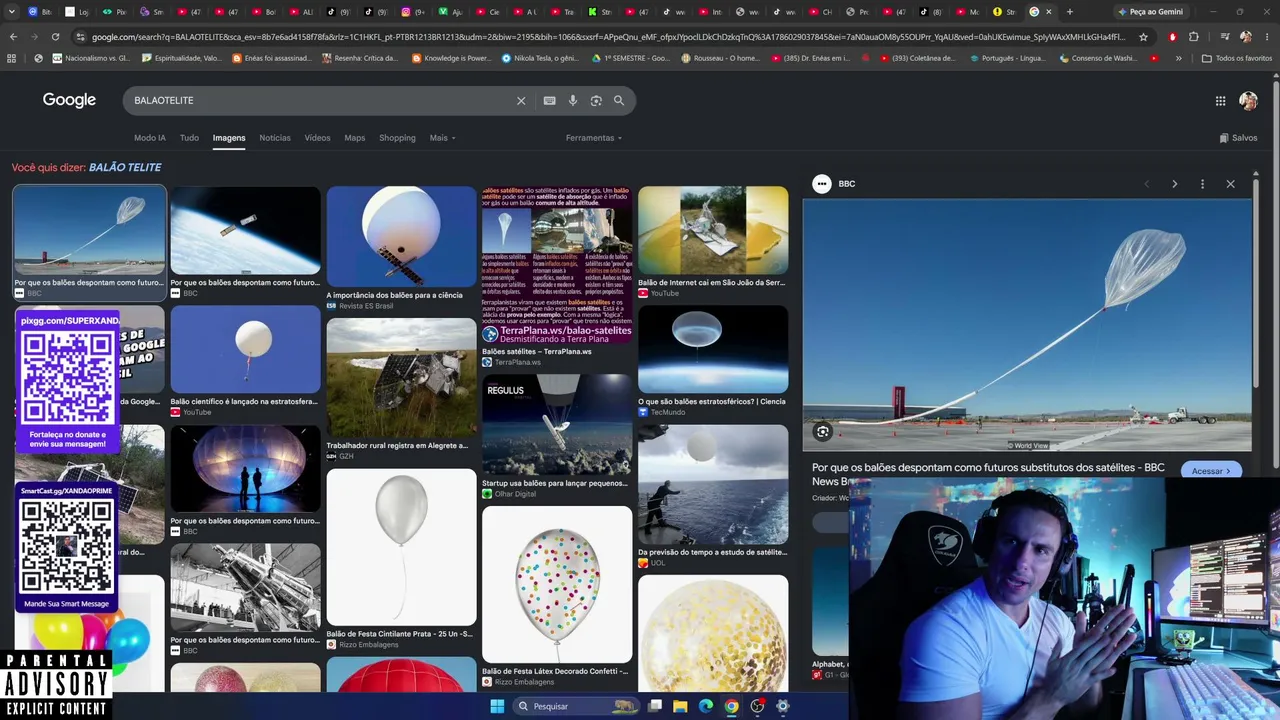Open a new browser tab
The height and width of the screenshot is (720, 1280).
pos(1070,12)
